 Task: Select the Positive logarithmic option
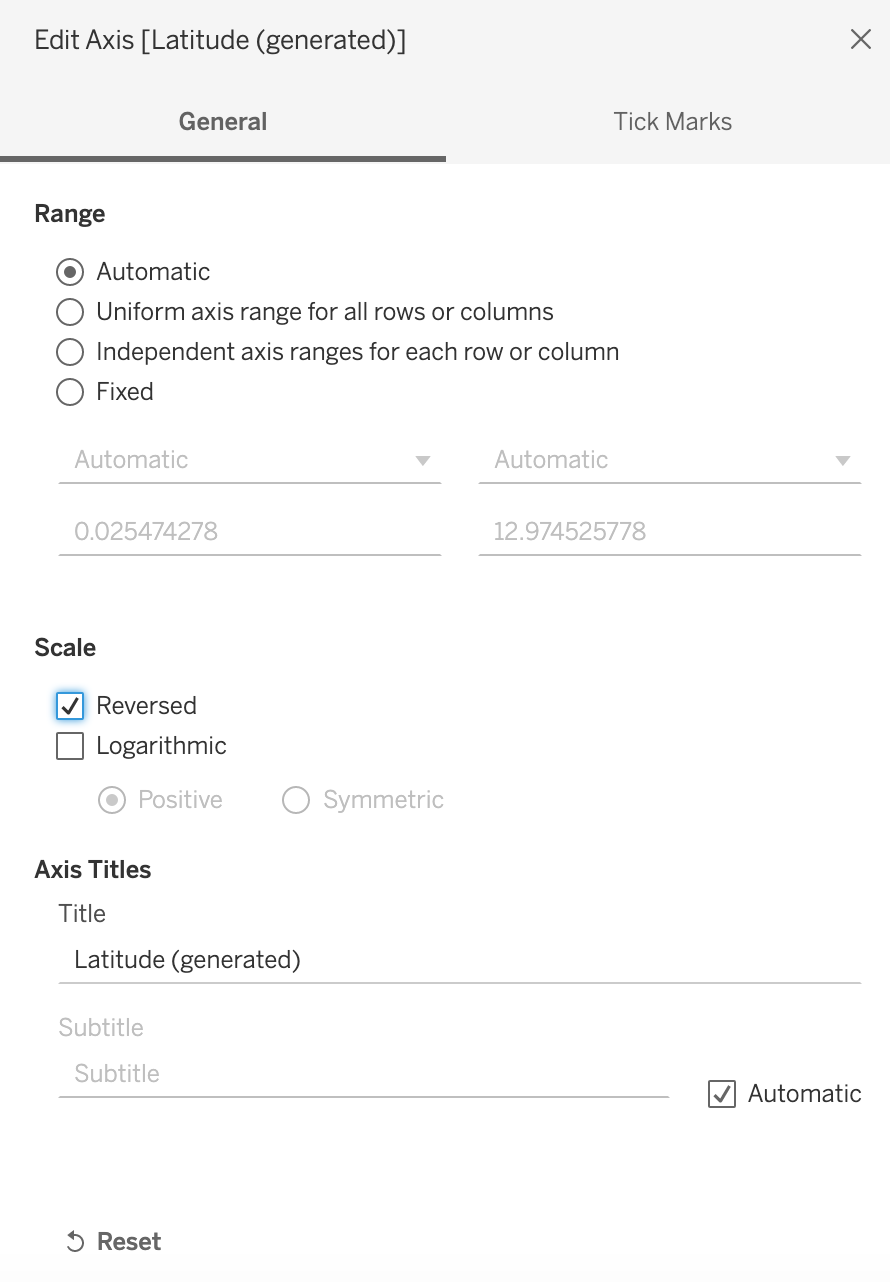(112, 800)
